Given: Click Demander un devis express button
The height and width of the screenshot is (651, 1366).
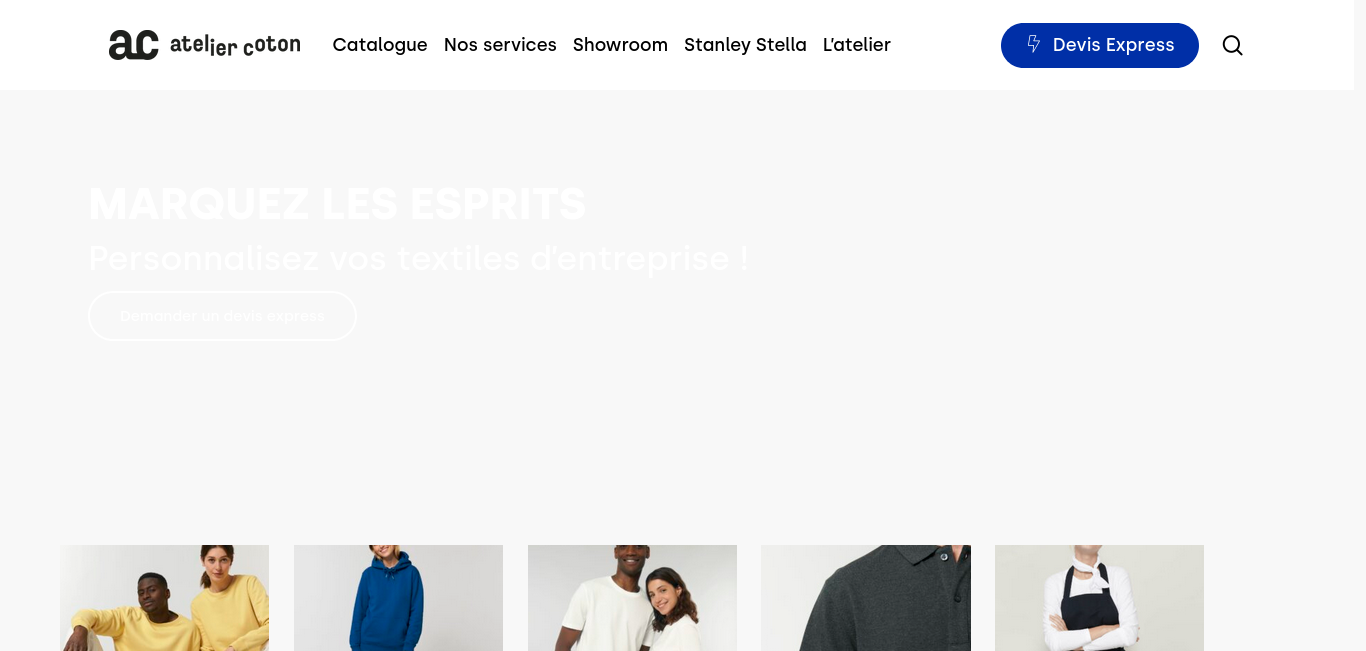Looking at the screenshot, I should point(222,316).
